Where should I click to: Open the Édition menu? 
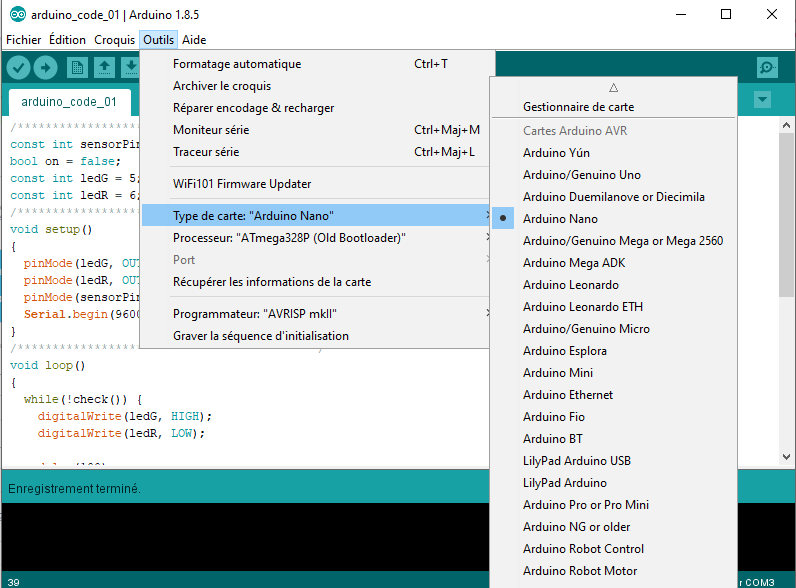(67, 40)
